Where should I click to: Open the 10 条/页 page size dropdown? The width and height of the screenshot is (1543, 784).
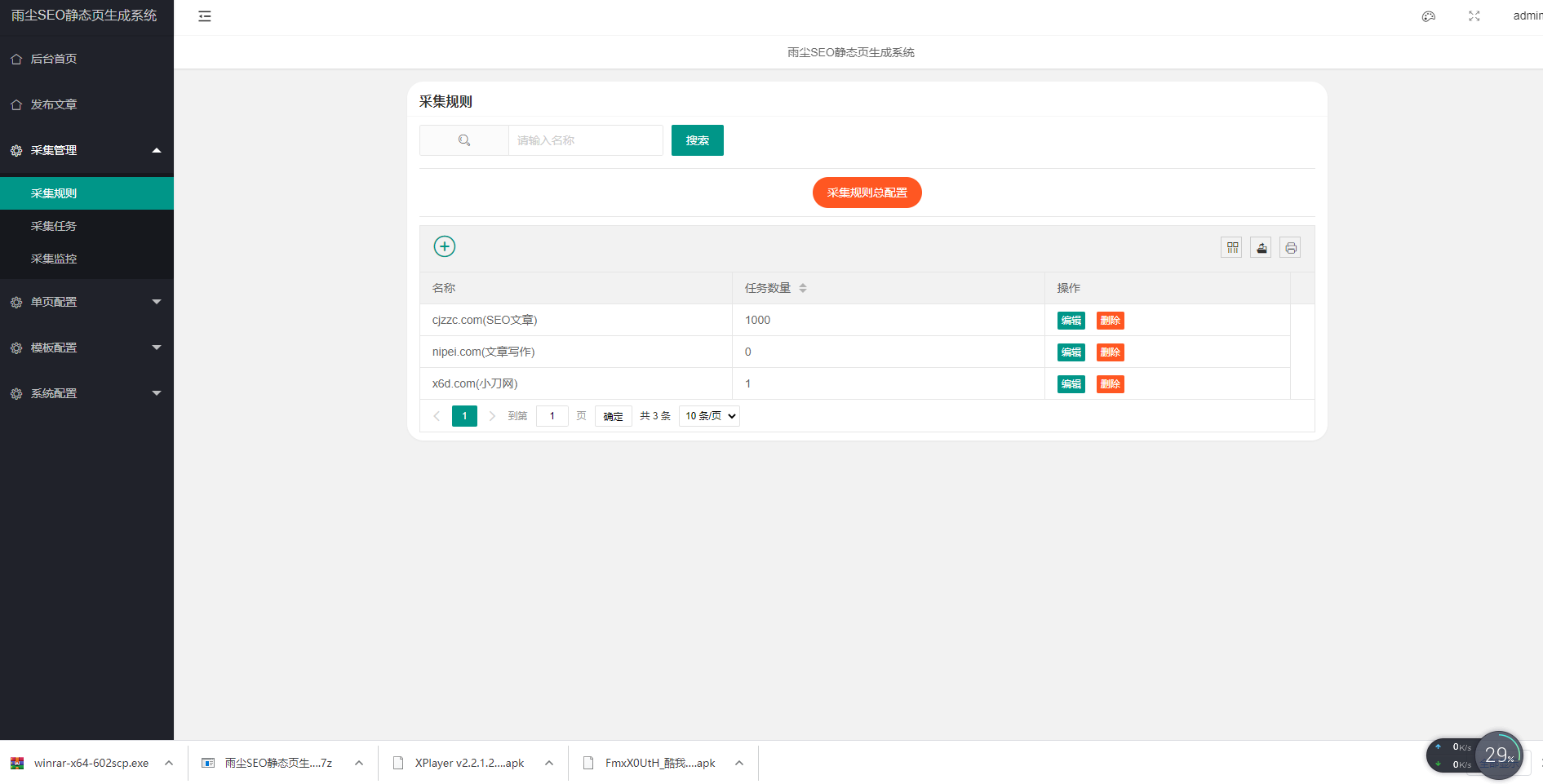[x=709, y=416]
